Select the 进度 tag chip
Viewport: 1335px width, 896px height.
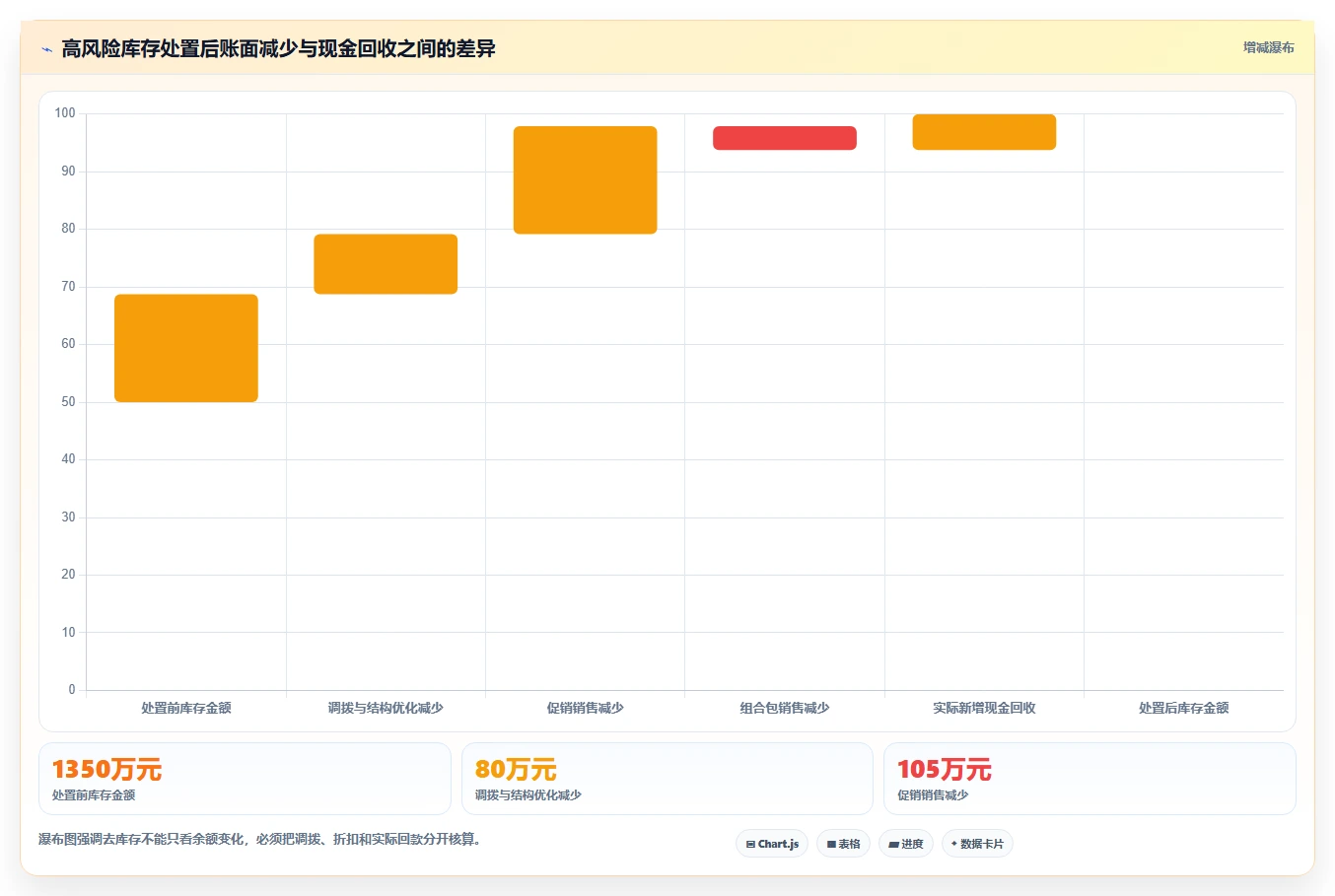tap(906, 844)
